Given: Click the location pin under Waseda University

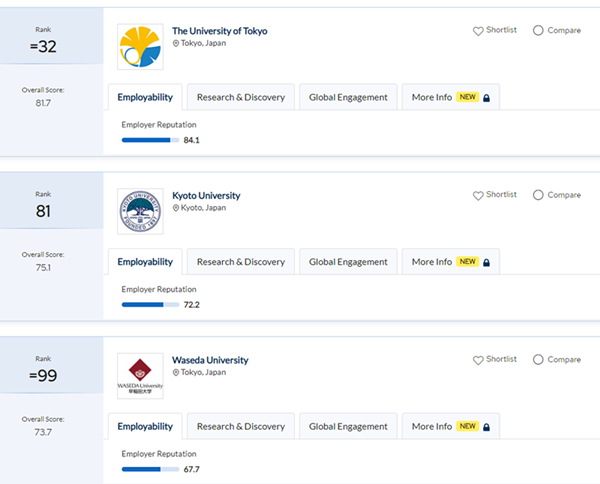Looking at the screenshot, I should [176, 372].
